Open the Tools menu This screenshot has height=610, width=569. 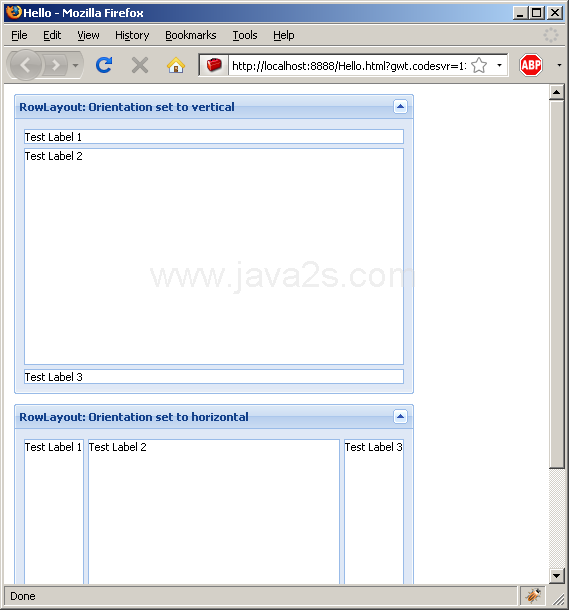(x=245, y=35)
